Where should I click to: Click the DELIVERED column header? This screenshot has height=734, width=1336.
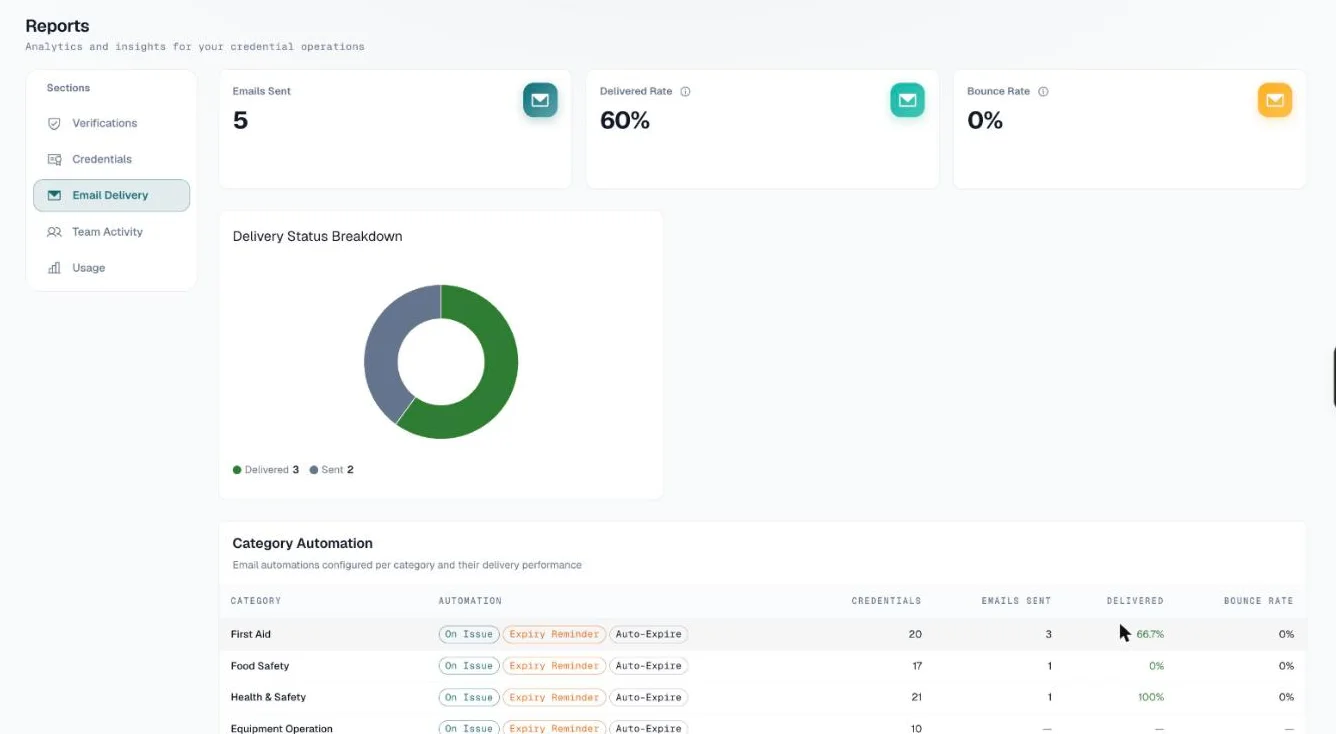click(x=1135, y=601)
